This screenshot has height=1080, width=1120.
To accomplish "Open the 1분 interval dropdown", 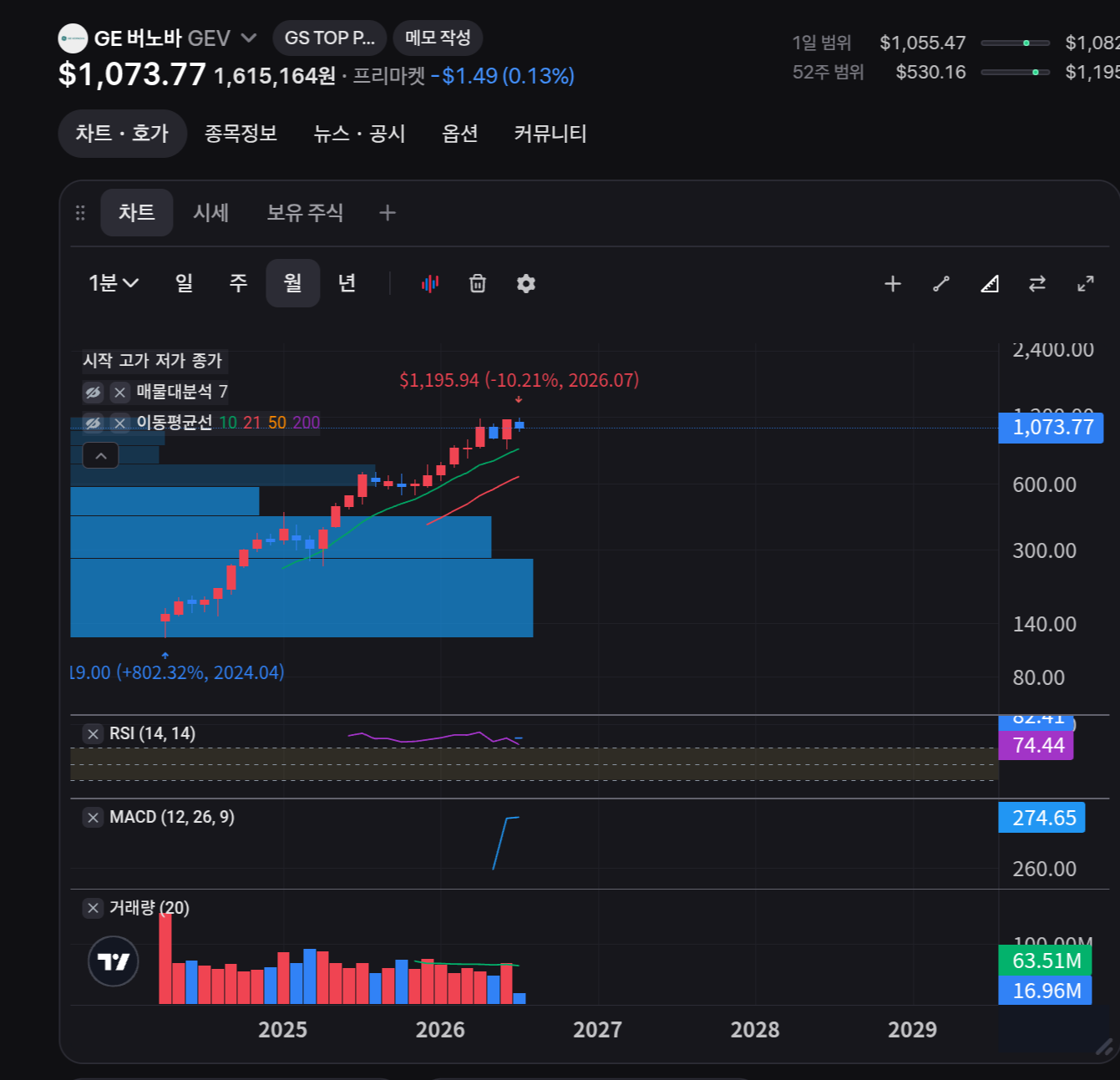I will click(114, 283).
